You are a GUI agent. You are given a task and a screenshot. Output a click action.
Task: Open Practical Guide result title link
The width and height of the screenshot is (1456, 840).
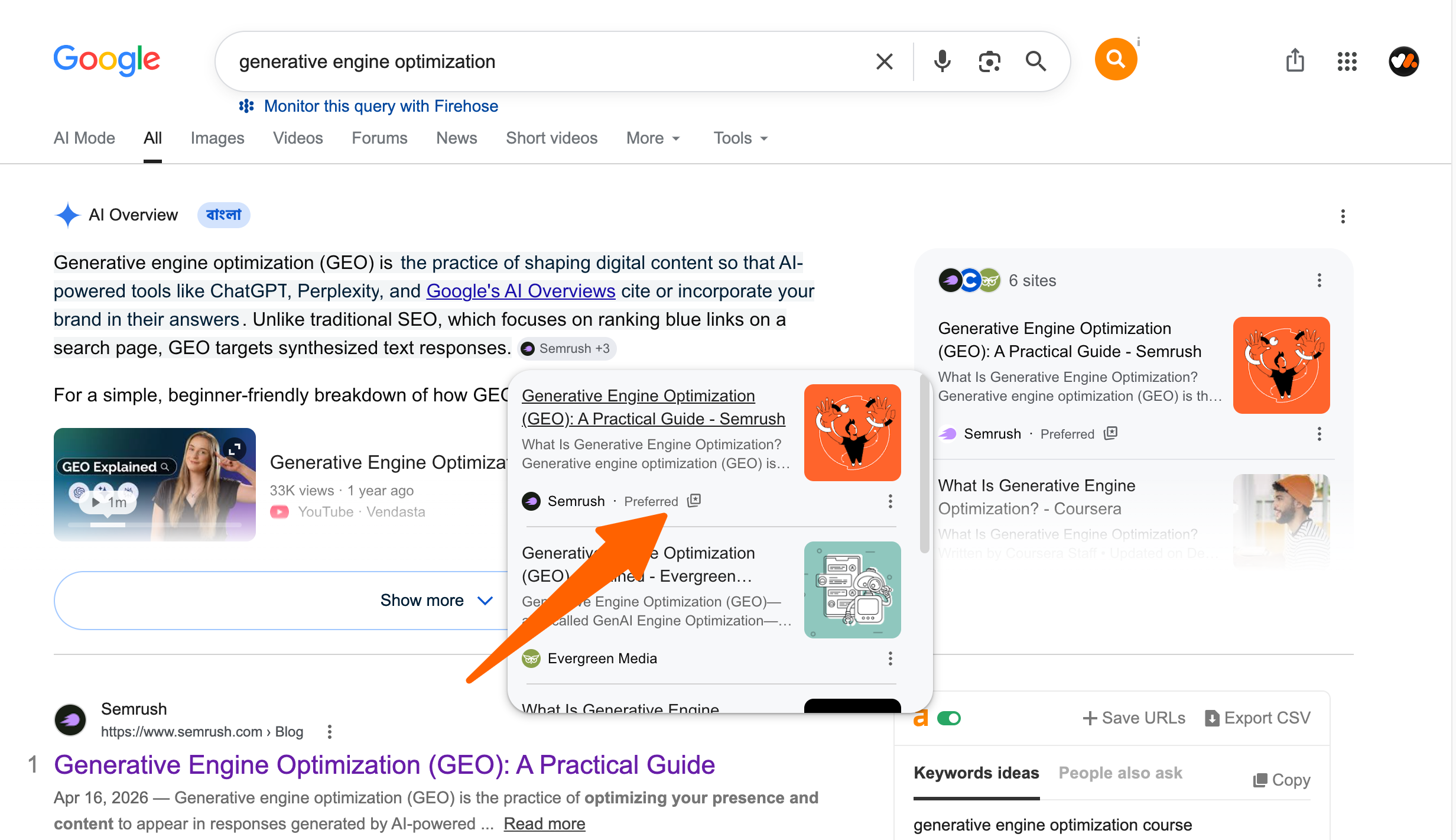(384, 765)
